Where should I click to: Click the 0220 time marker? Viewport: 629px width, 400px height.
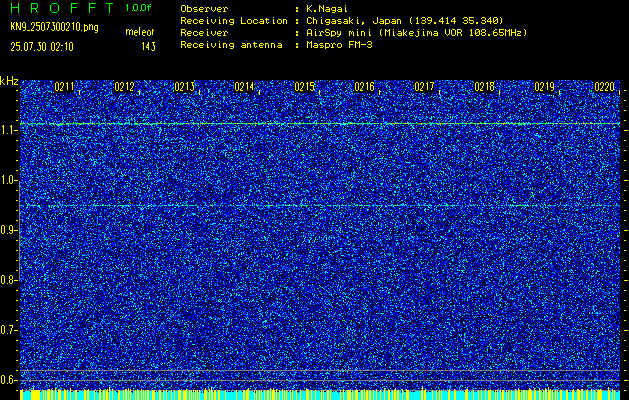click(x=605, y=87)
